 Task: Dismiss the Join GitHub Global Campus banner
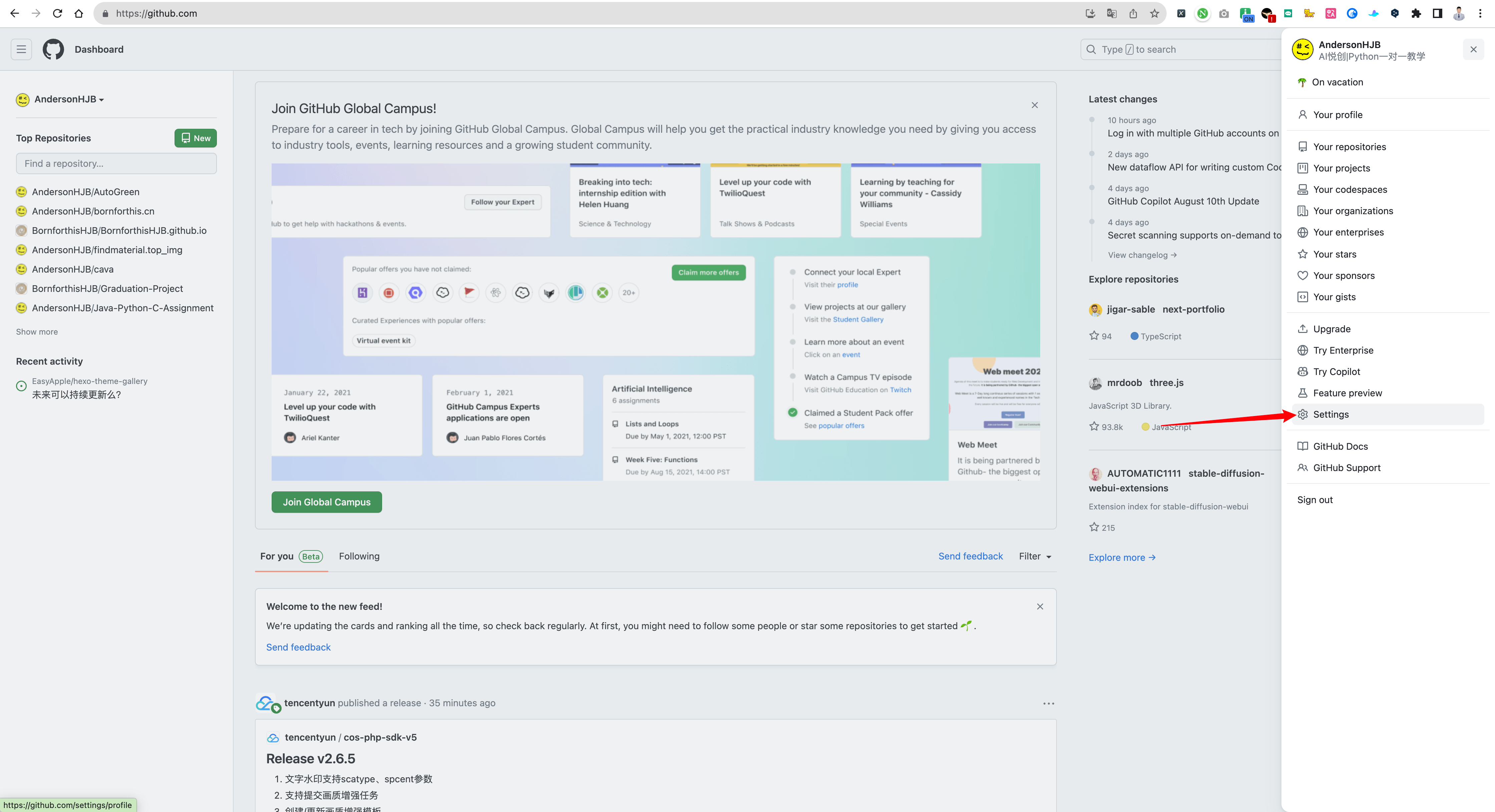[x=1035, y=105]
